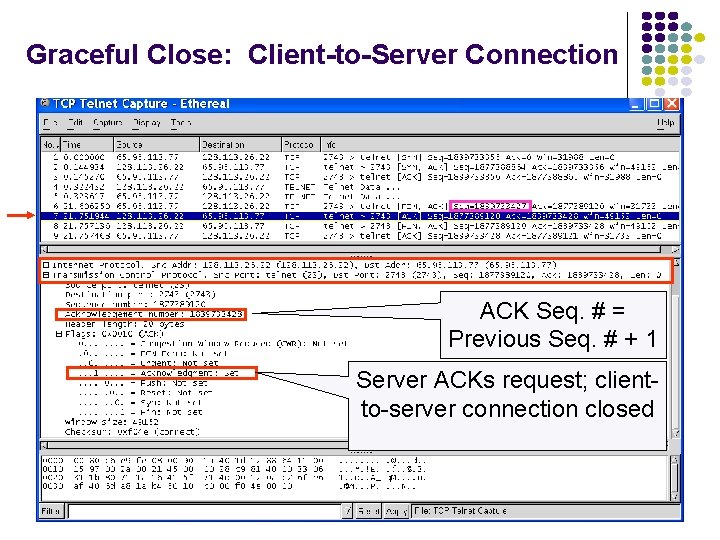Screen dimensions: 720x540
Task: Collapse the Transmission Control Protocol tree node
Action: [46, 275]
